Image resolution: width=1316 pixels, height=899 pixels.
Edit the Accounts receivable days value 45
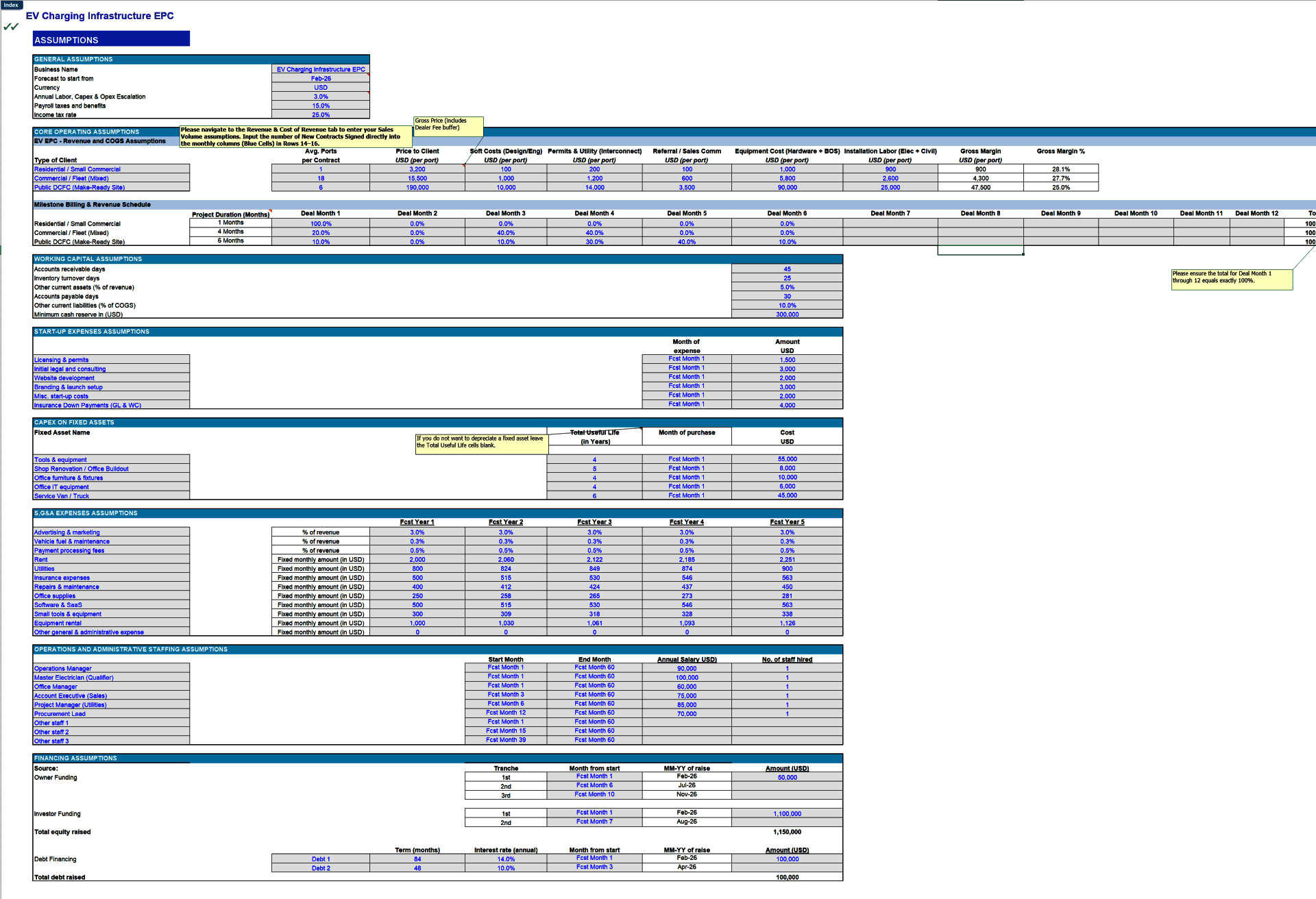[x=787, y=269]
